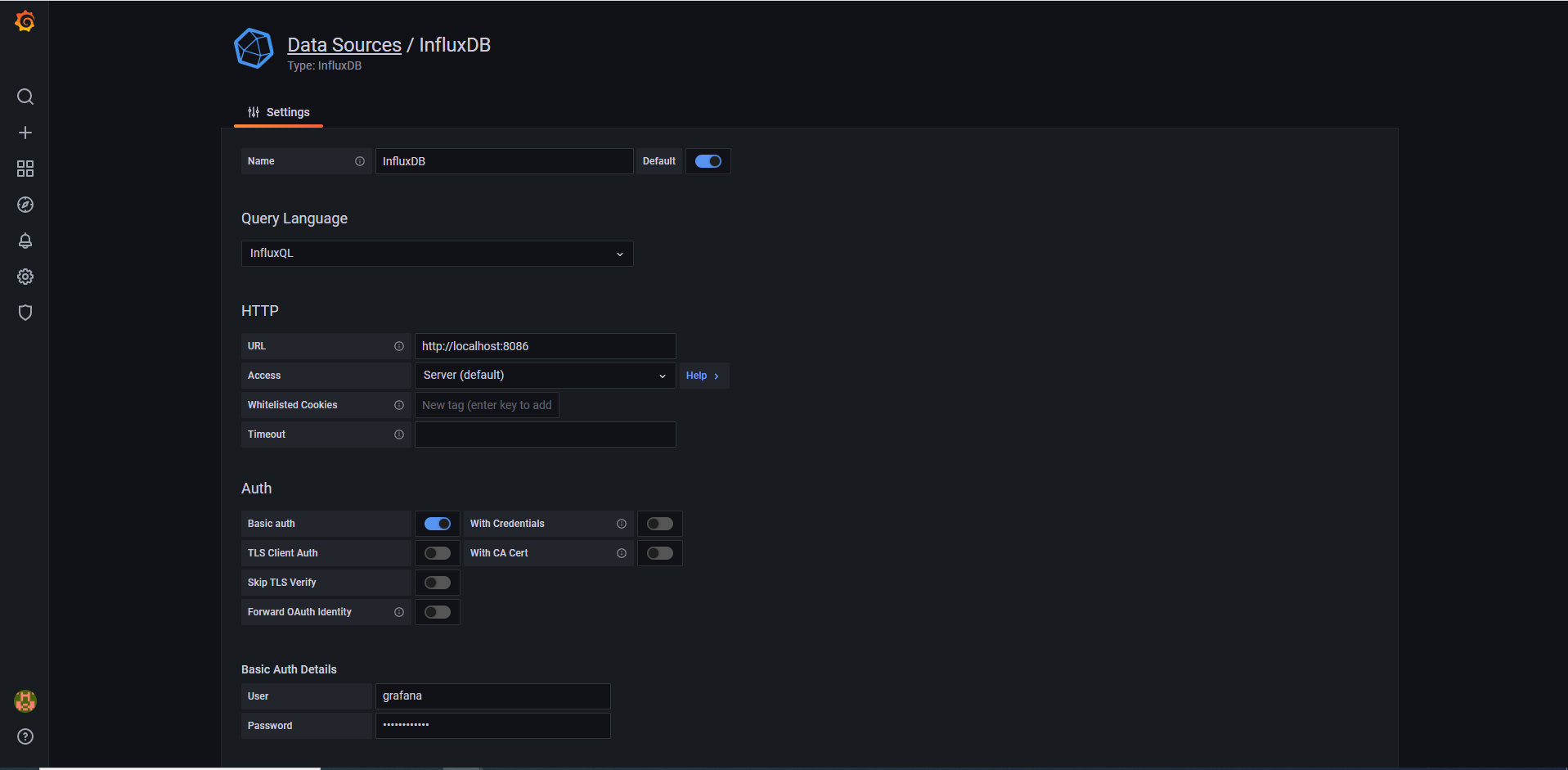Open the Grafana home logo
The height and width of the screenshot is (770, 1568).
point(25,21)
